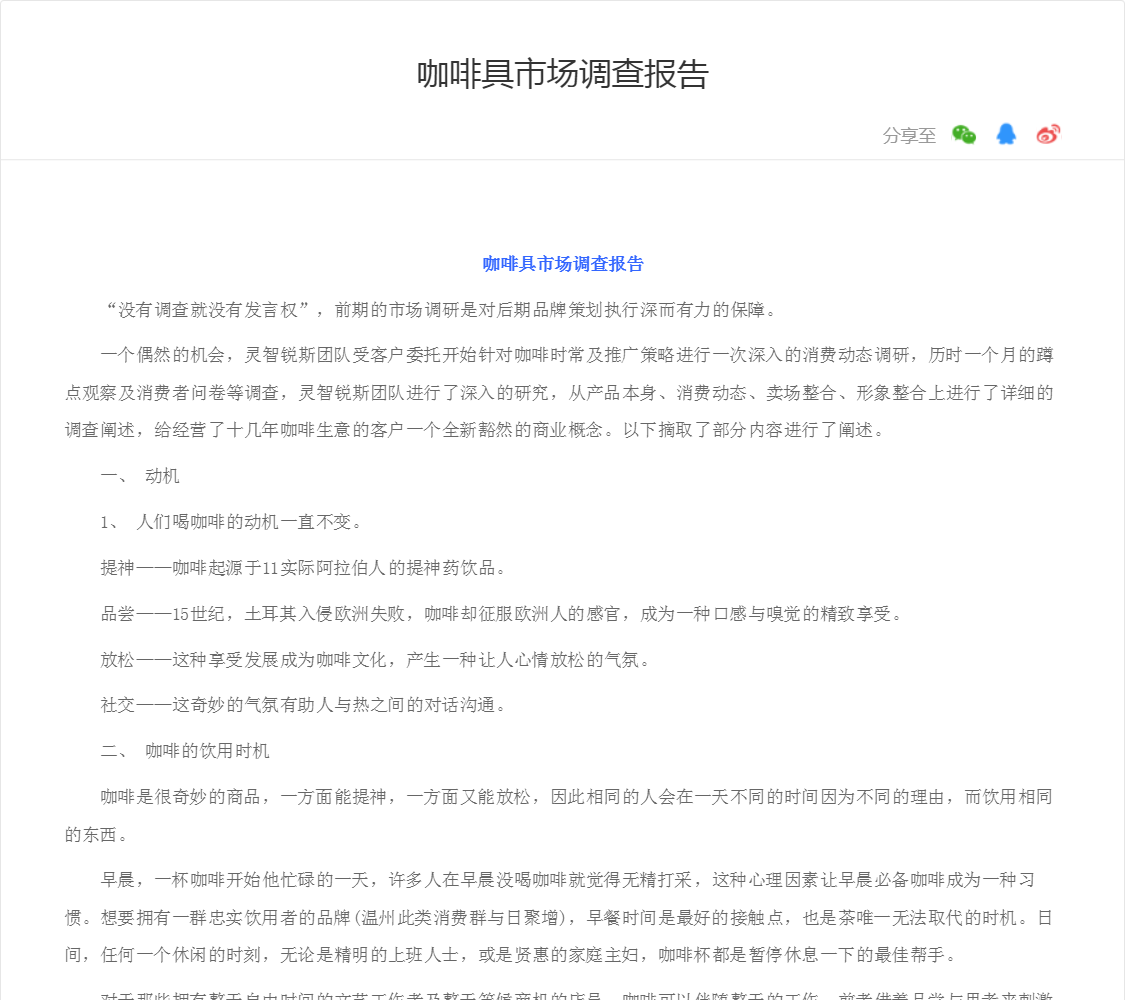Image resolution: width=1125 pixels, height=1000 pixels.
Task: Share article to QQ
Action: click(x=1006, y=134)
